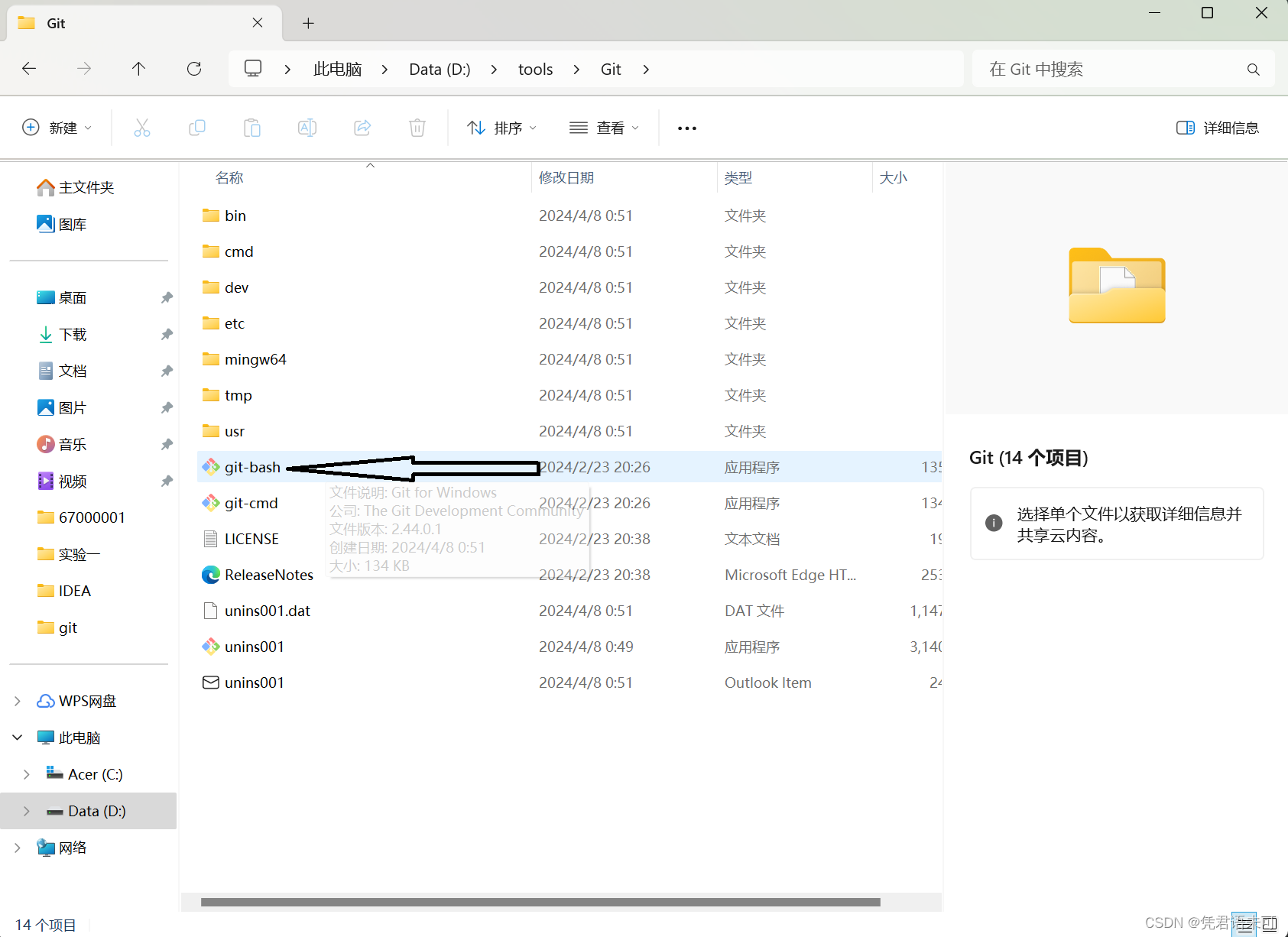Go forward with the right arrow

[x=84, y=69]
